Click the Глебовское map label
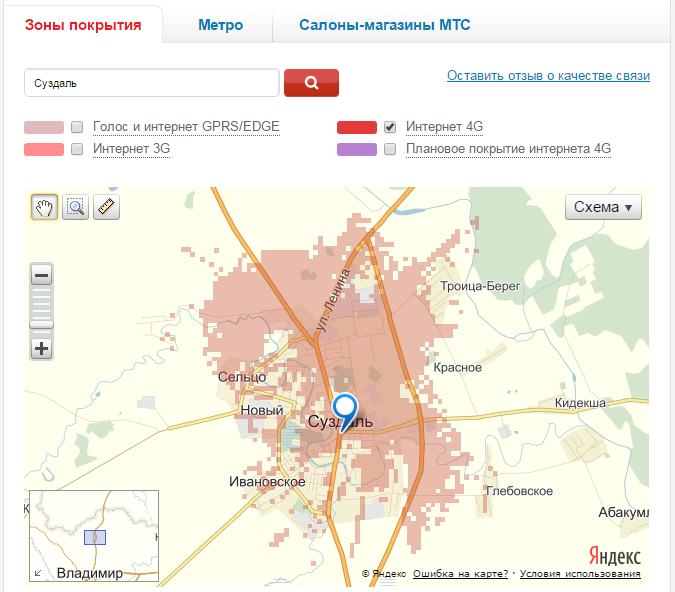 (519, 491)
